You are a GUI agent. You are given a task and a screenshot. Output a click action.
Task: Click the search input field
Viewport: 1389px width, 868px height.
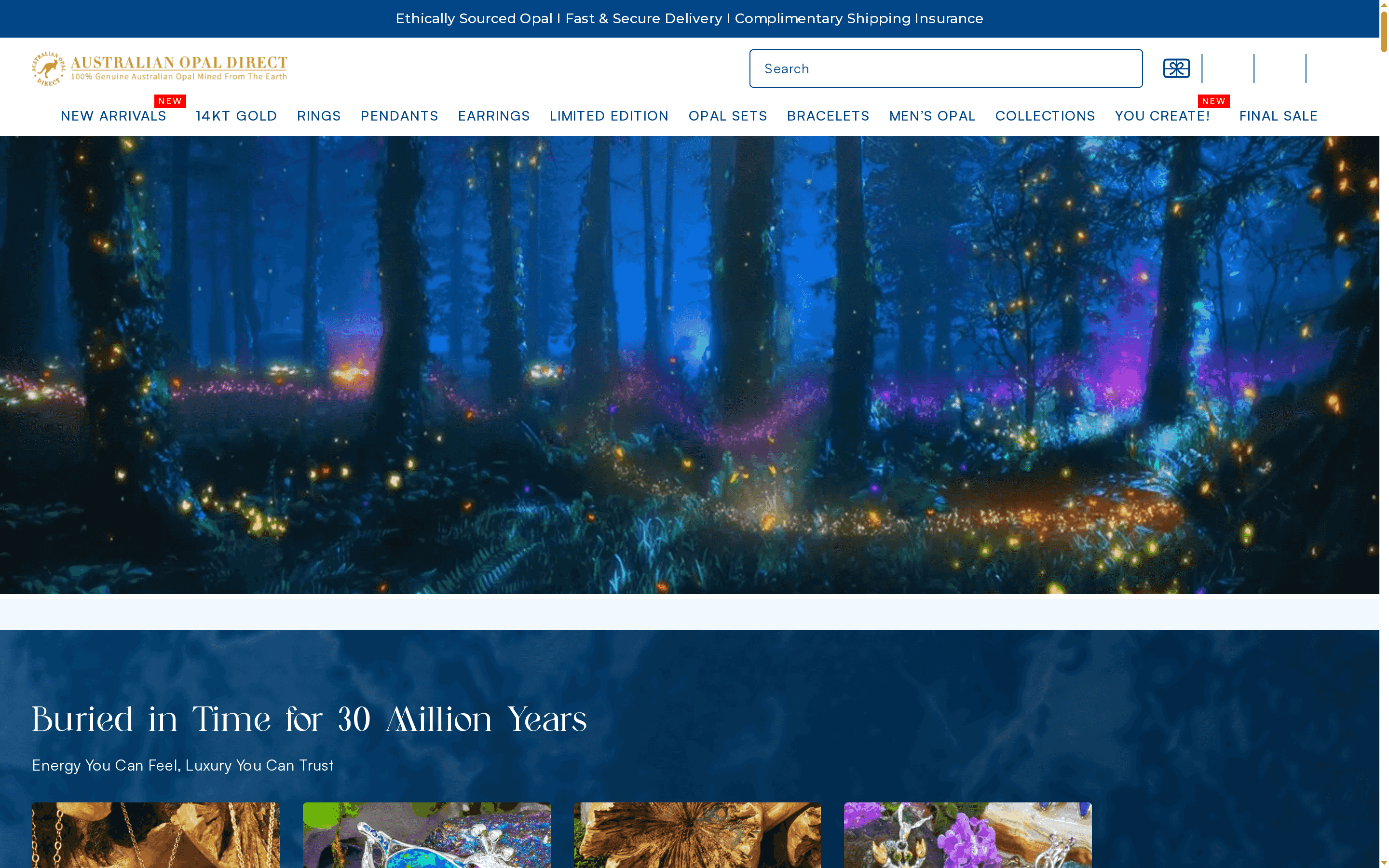[946, 68]
